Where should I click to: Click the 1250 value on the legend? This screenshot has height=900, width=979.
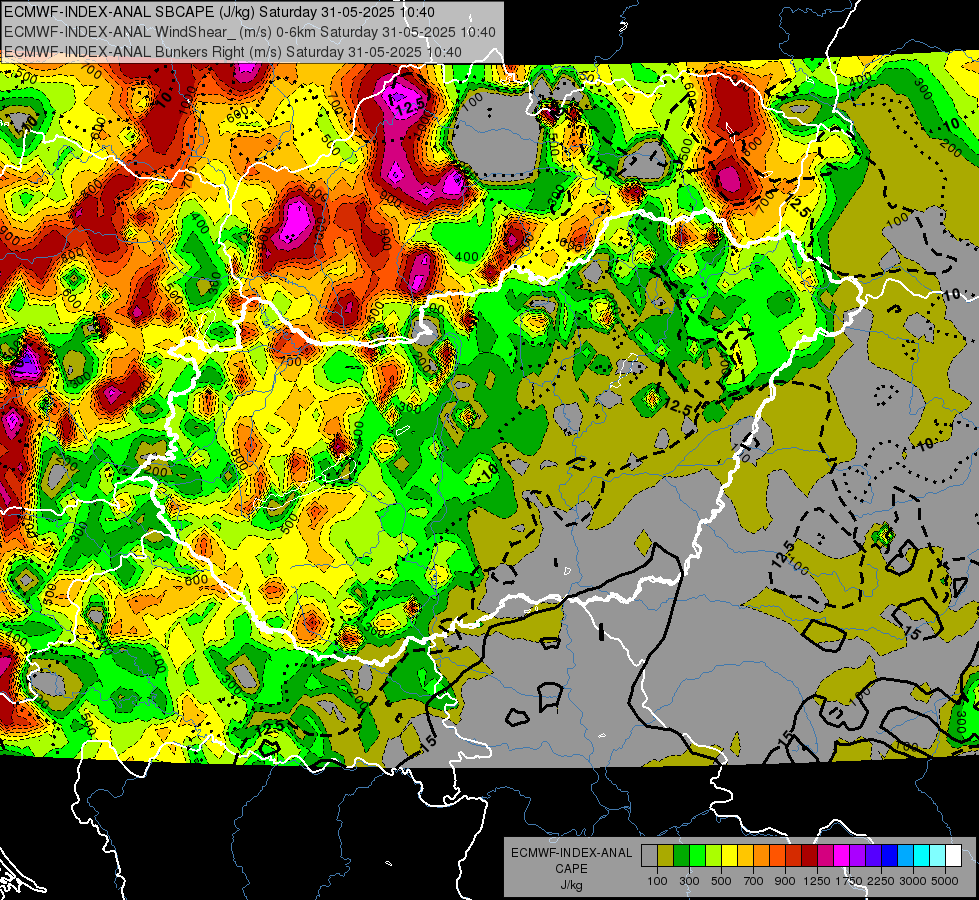point(817,881)
